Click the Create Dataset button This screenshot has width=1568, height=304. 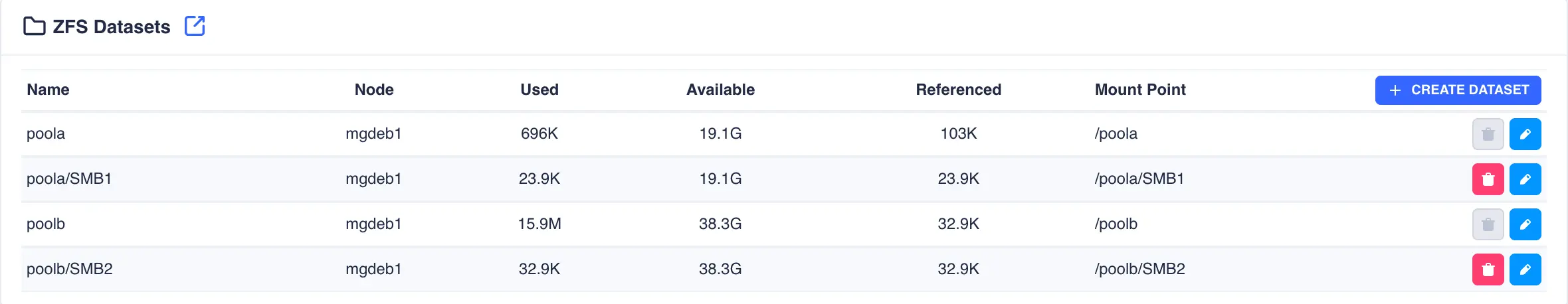point(1458,90)
